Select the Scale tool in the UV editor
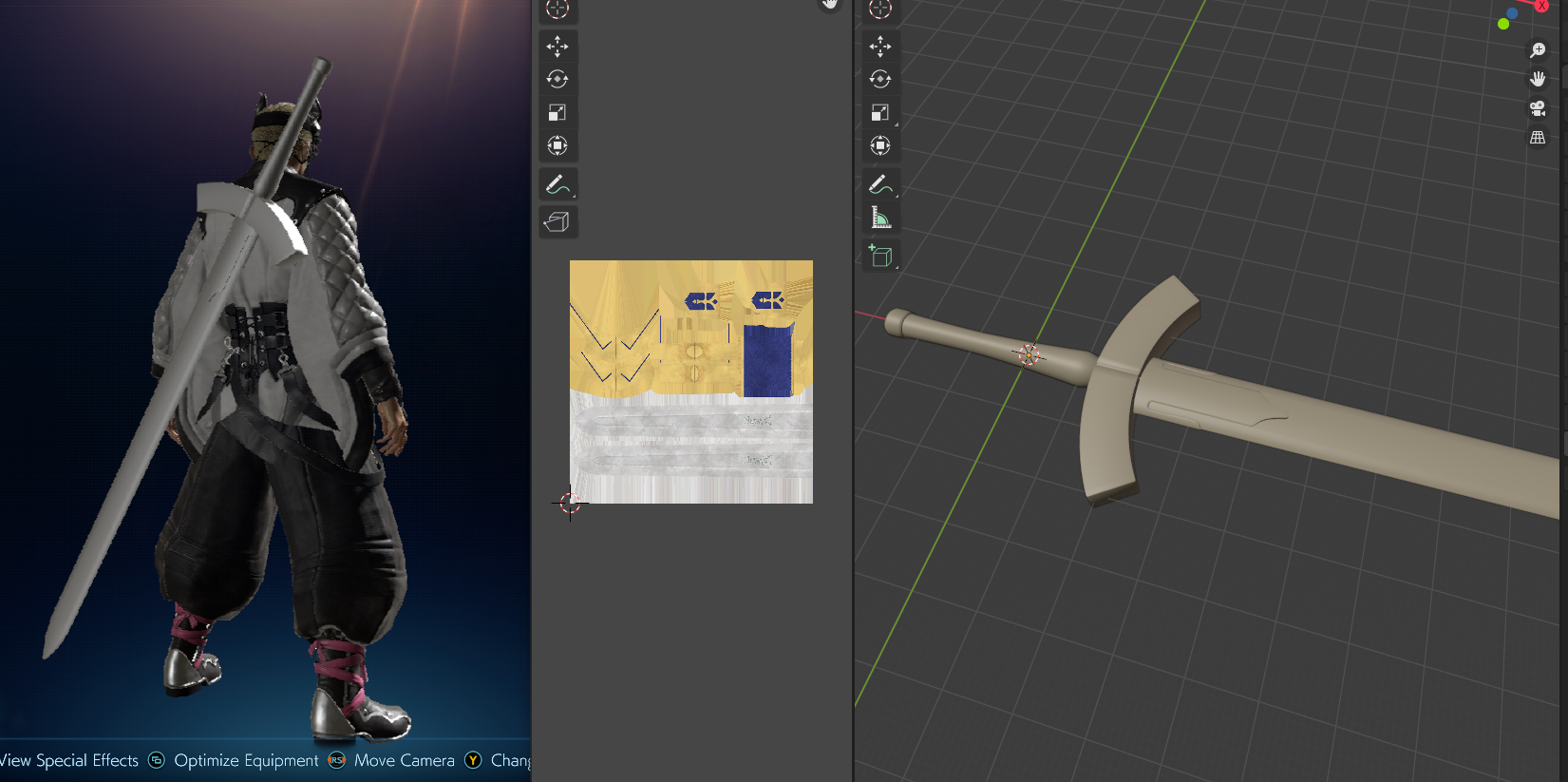1568x782 pixels. 557,112
